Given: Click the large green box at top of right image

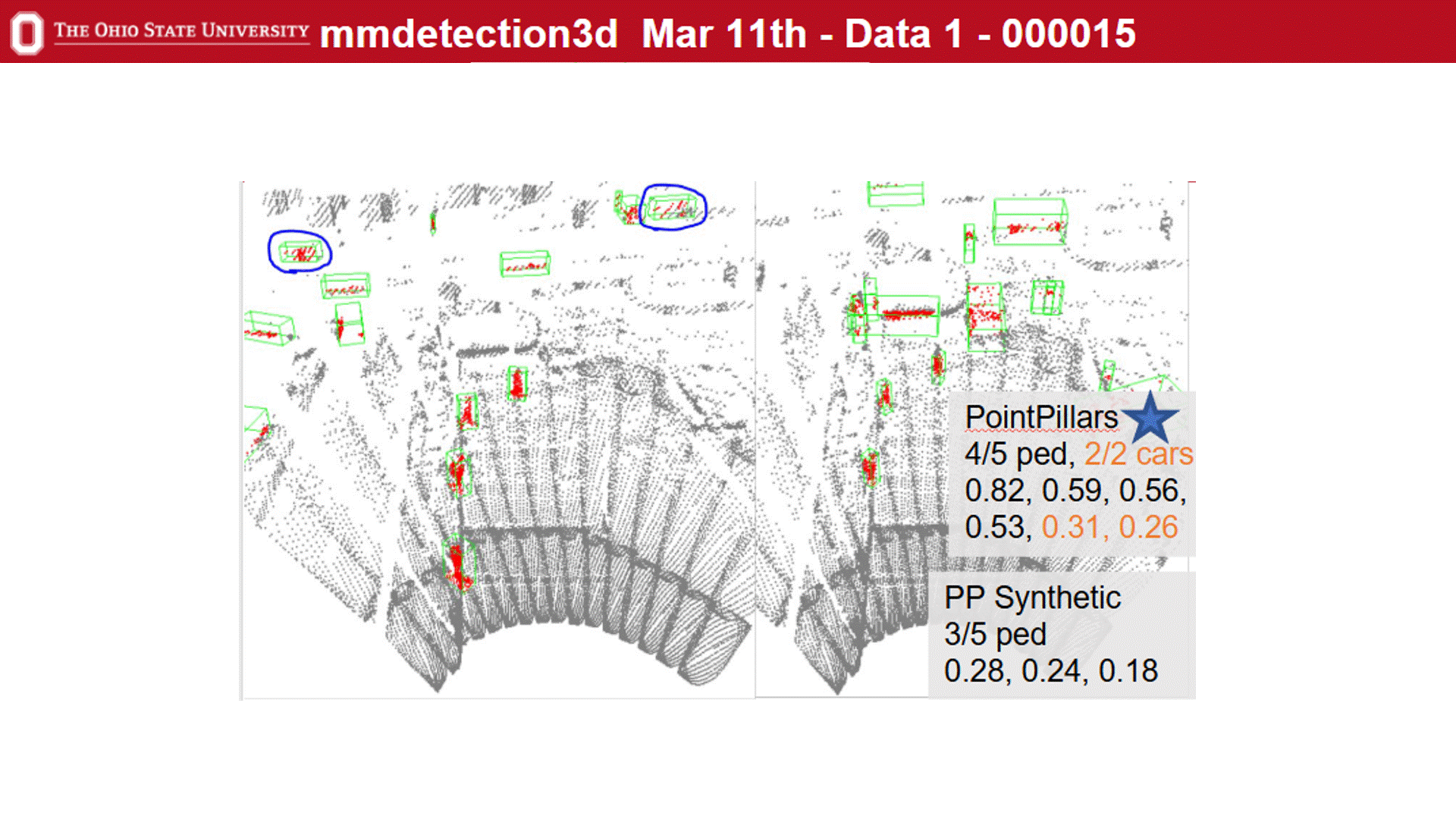Looking at the screenshot, I should coord(1030,221).
